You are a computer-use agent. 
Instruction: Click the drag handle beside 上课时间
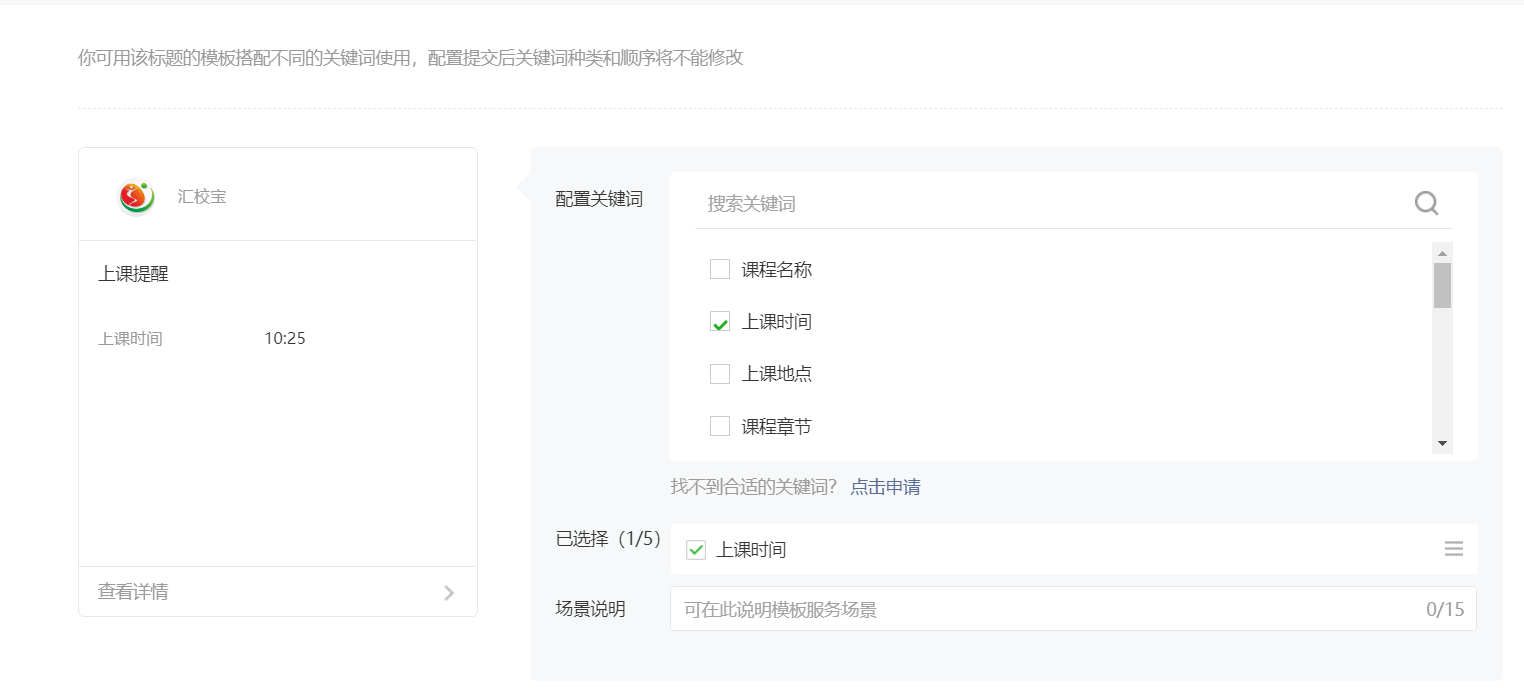point(1453,549)
